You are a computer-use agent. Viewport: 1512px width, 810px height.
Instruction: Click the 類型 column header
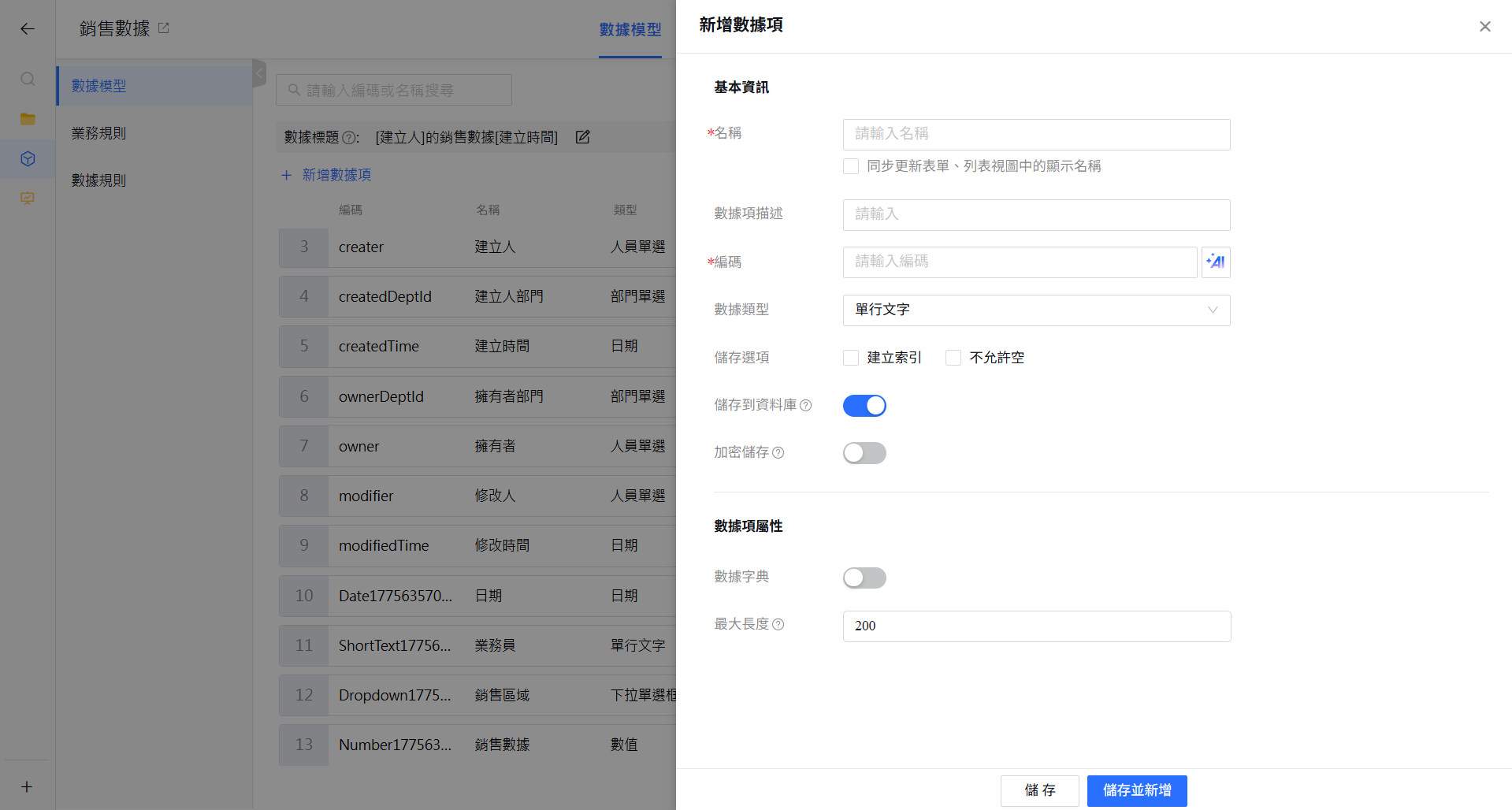(626, 210)
